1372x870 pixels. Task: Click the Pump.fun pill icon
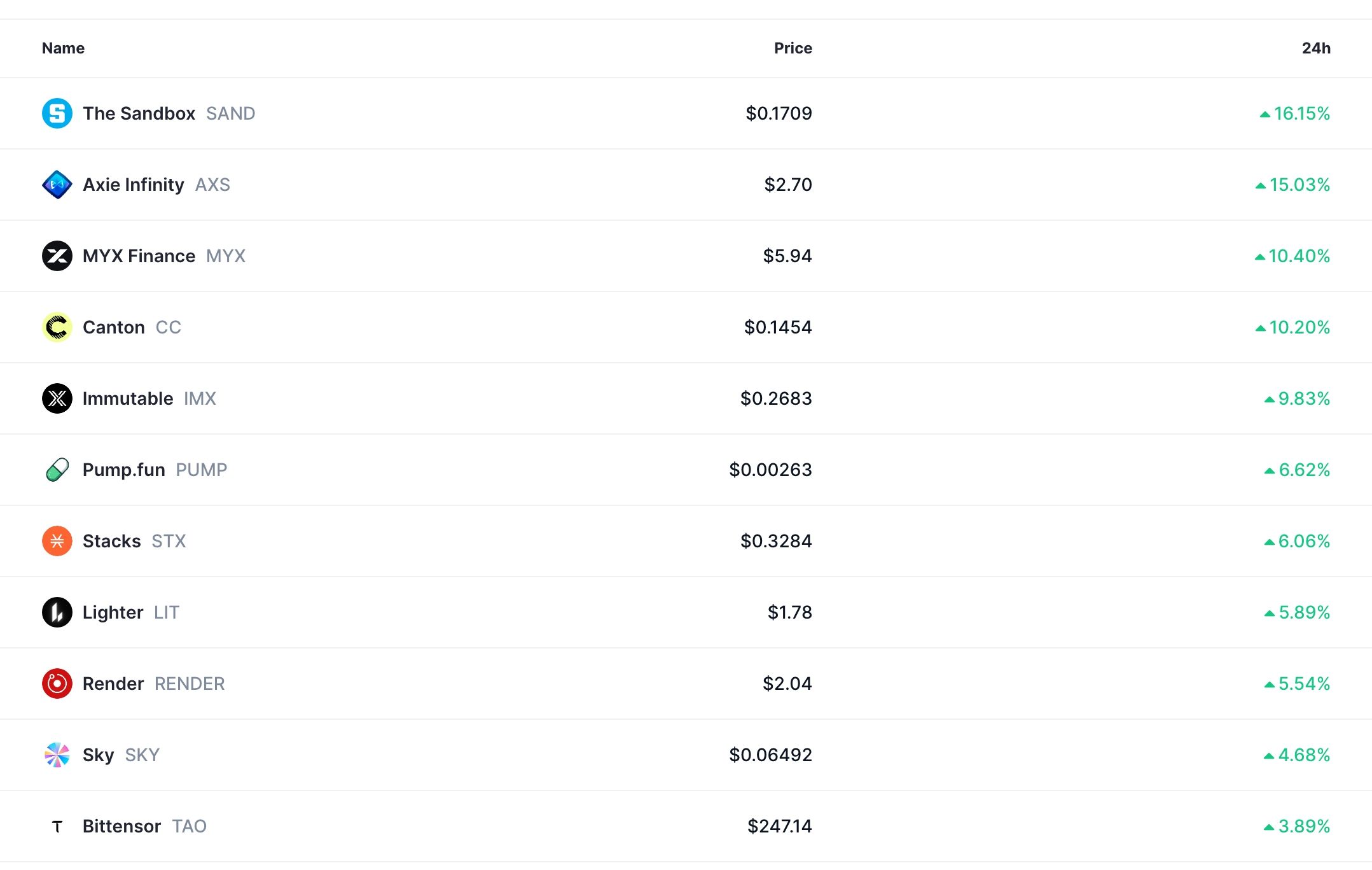[57, 470]
